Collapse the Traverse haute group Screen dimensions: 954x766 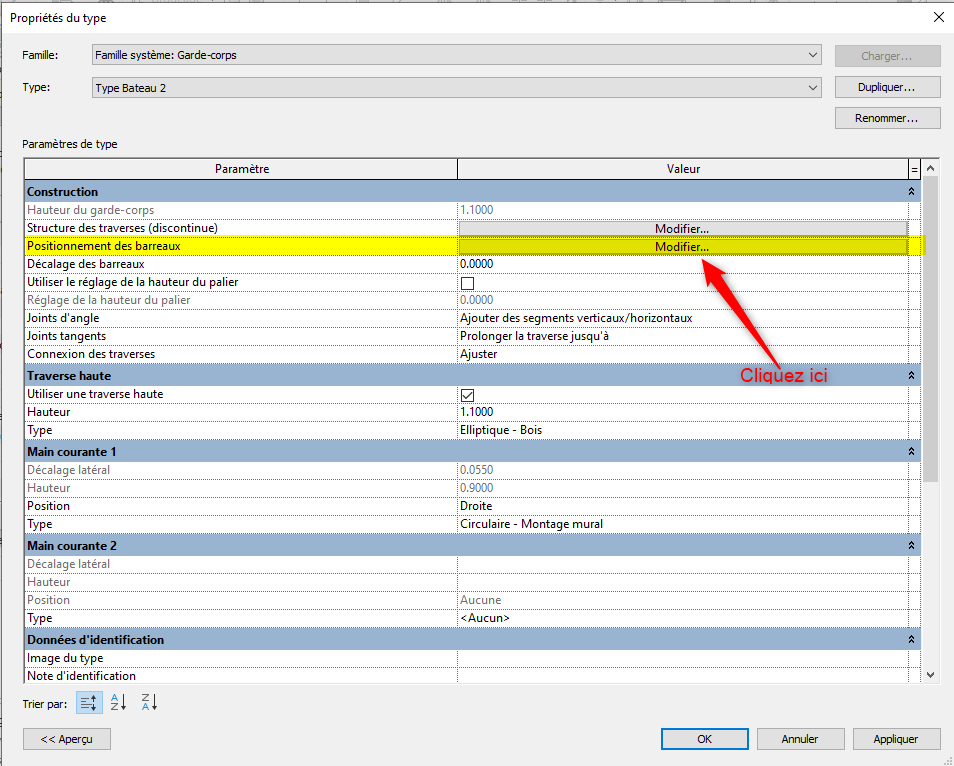(911, 375)
